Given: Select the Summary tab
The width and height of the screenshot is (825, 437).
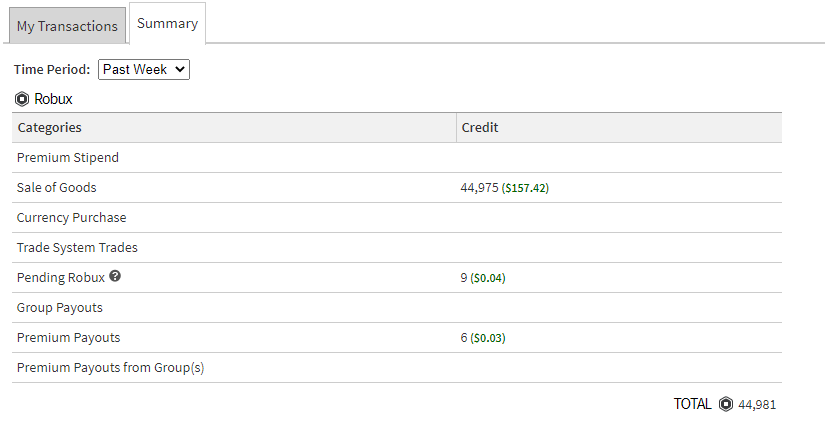Looking at the screenshot, I should [167, 23].
